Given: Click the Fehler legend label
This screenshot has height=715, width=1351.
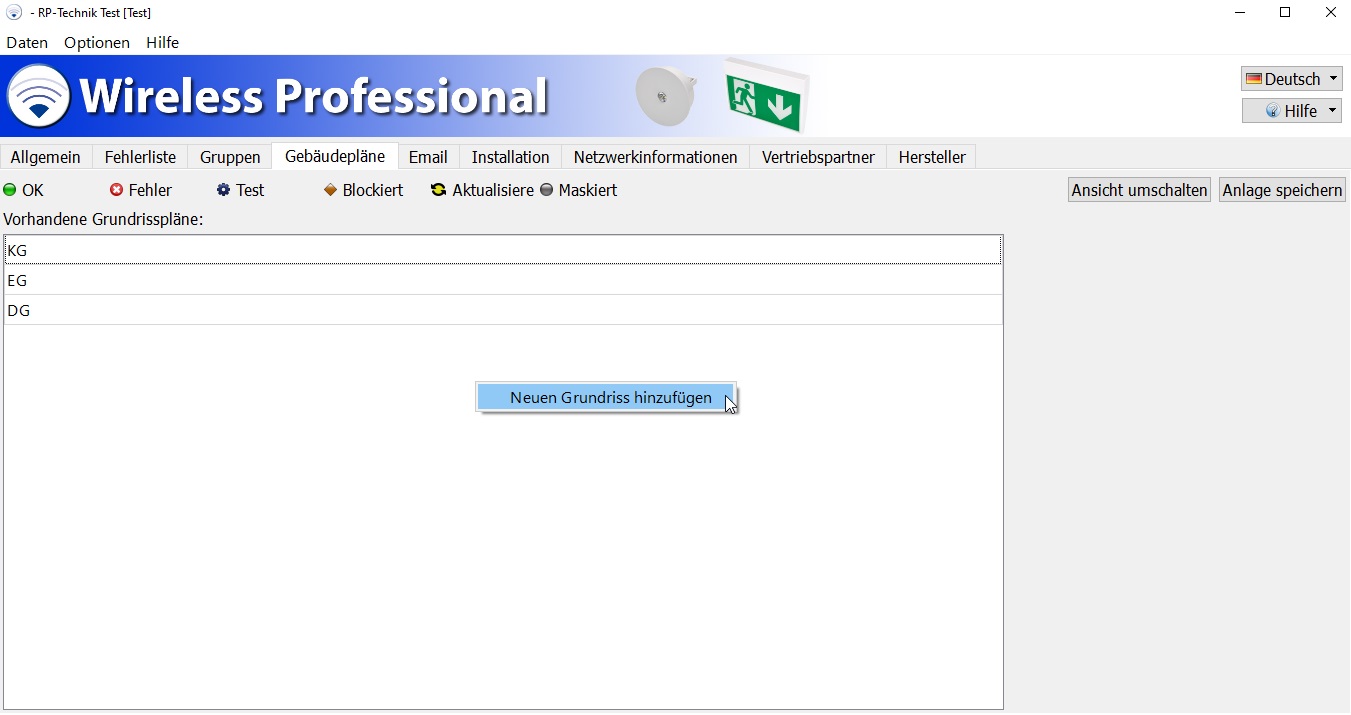Looking at the screenshot, I should (x=150, y=190).
